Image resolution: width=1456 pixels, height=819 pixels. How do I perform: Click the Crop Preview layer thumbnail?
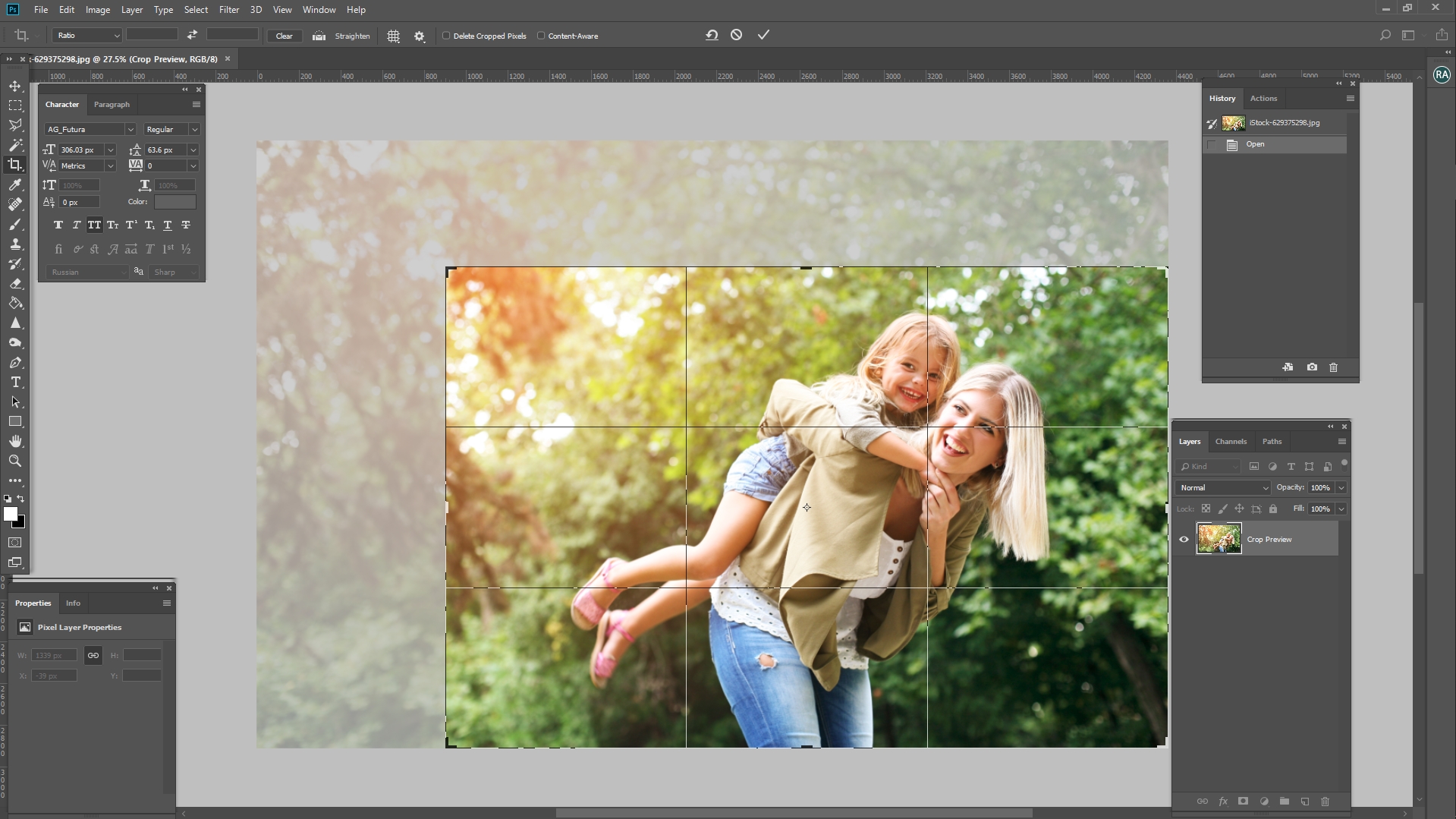(1219, 538)
